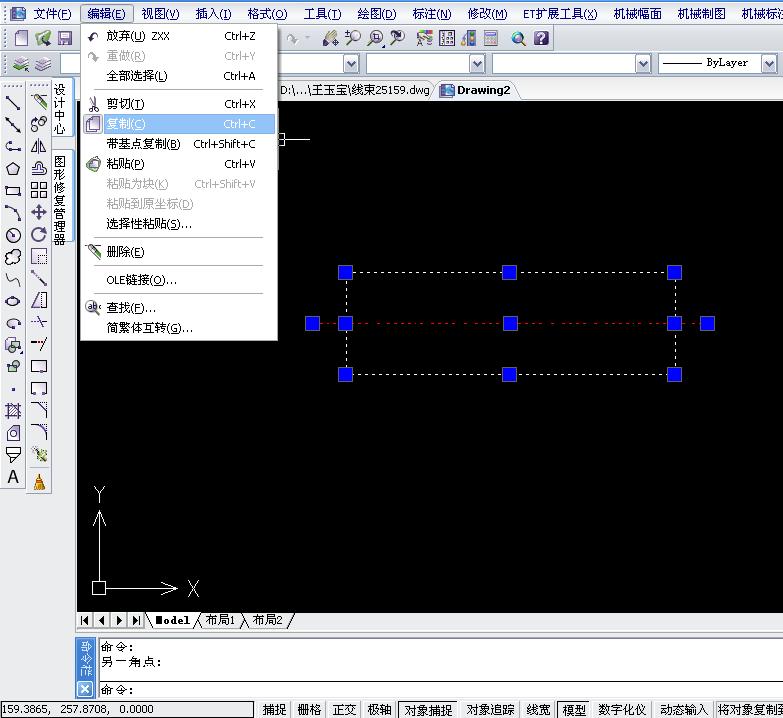The width and height of the screenshot is (783, 718).
Task: Select the Explode tool
Action: pyautogui.click(x=39, y=454)
